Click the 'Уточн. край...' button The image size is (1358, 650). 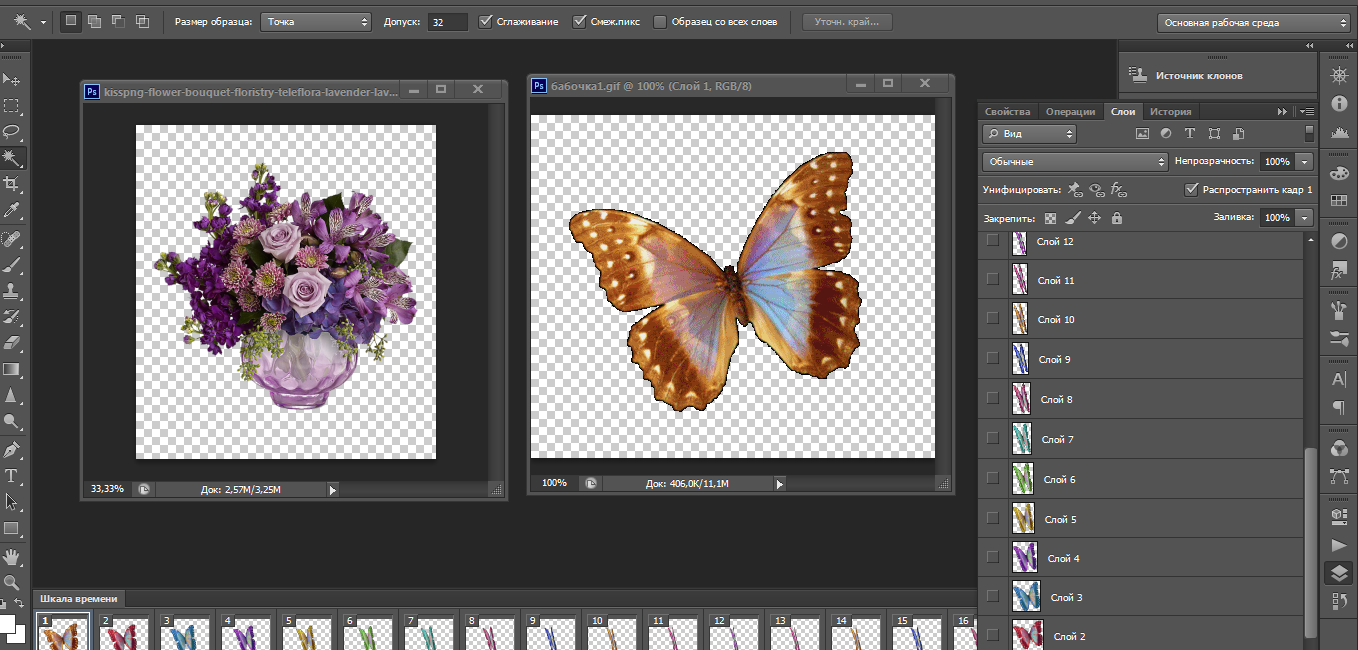[846, 21]
